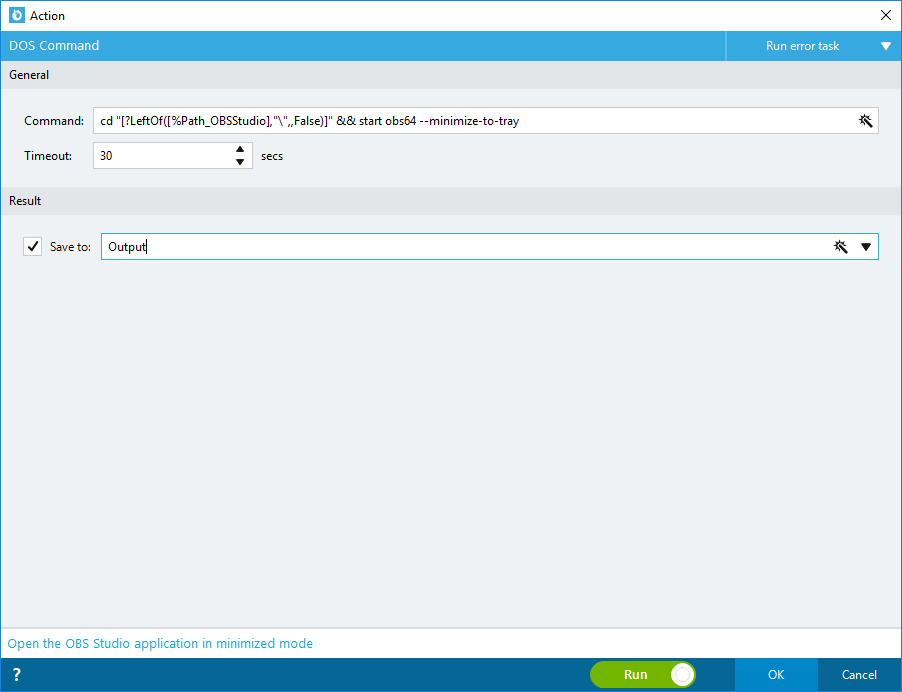
Task: Click the magic wand icon in Save to field
Action: 840,247
